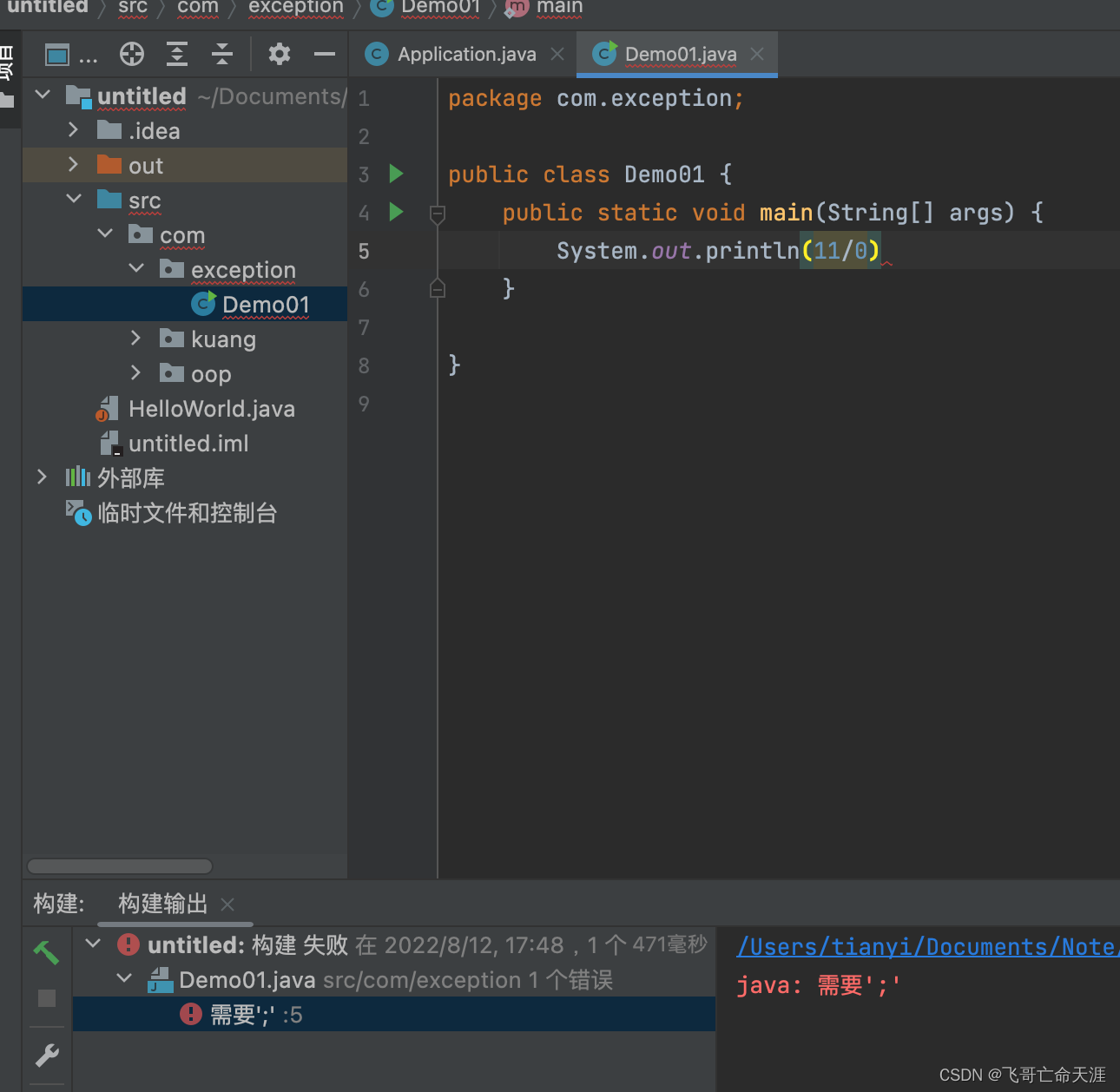This screenshot has width=1120, height=1092.
Task: Collapse the com package
Action: 105,234
